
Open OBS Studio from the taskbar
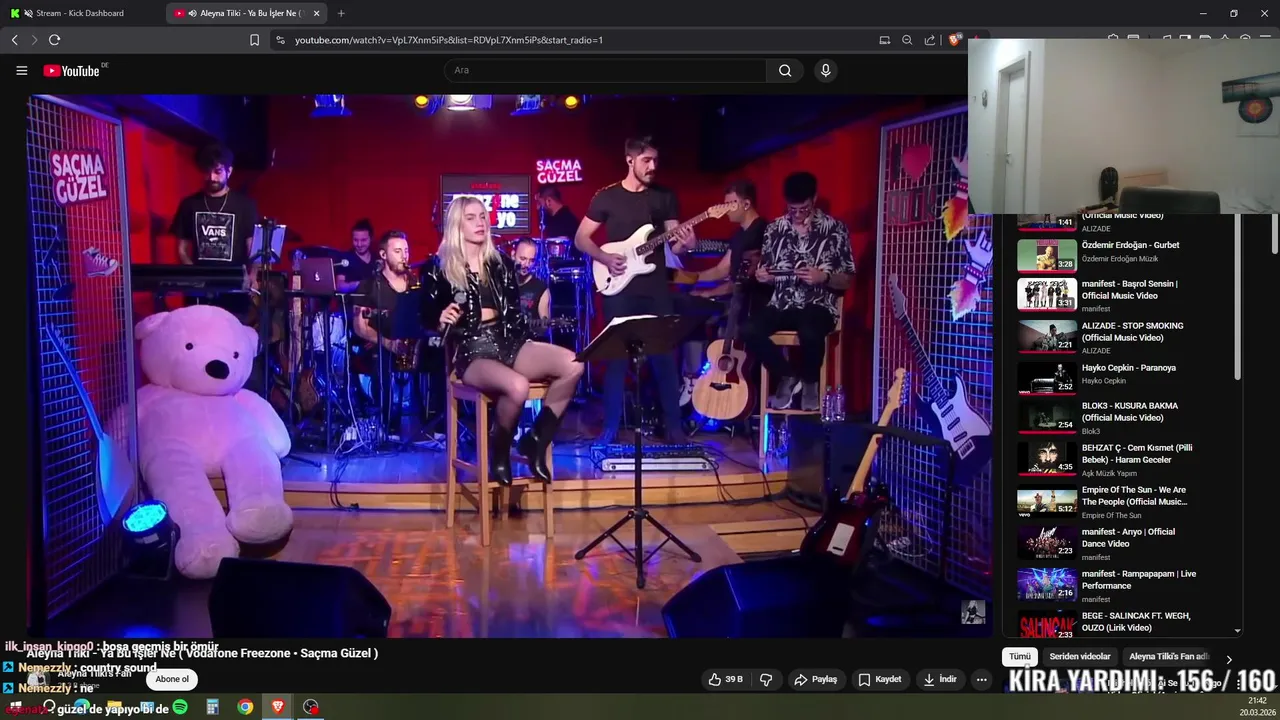coord(311,707)
